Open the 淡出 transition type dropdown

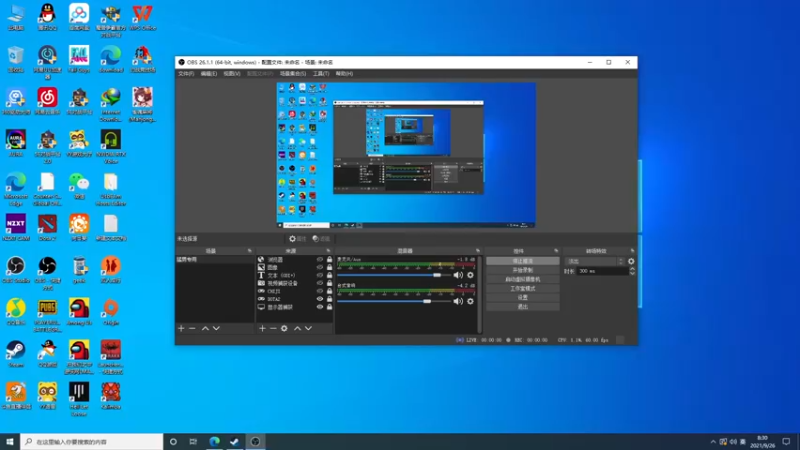pyautogui.click(x=595, y=261)
